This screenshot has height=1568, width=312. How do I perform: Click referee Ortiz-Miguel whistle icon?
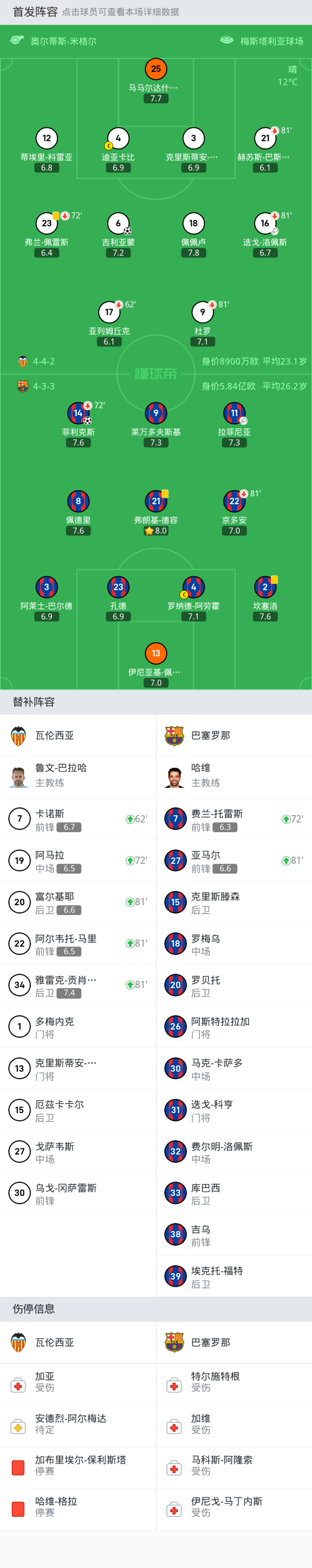tap(17, 41)
